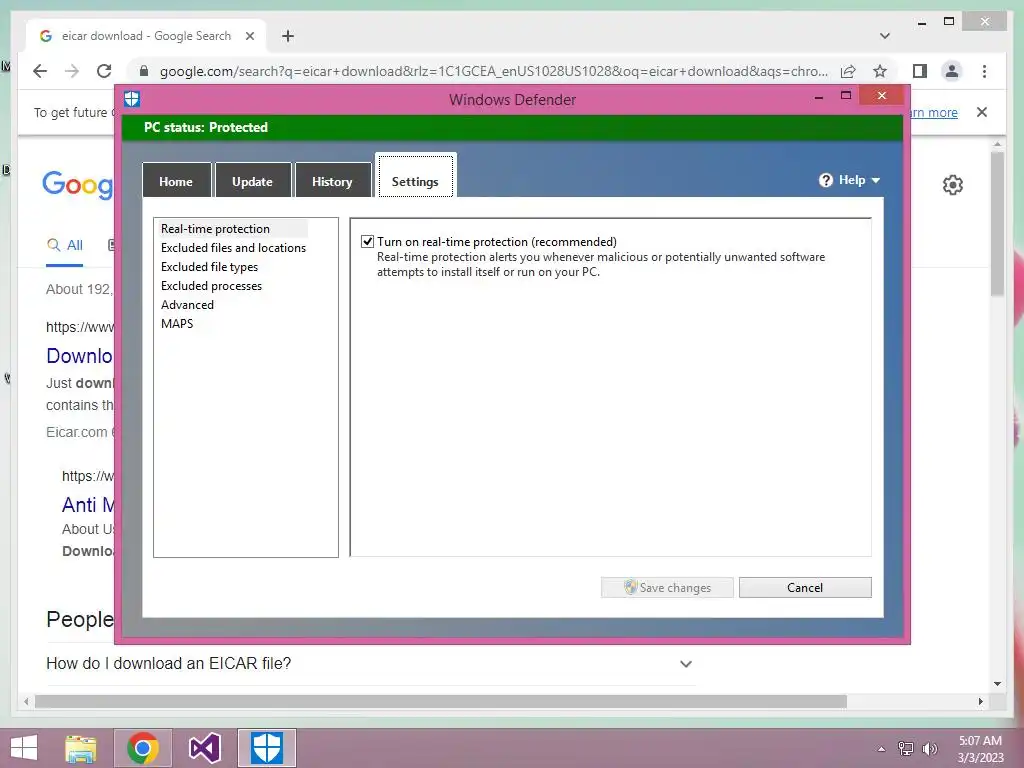This screenshot has width=1024, height=768.
Task: Click Windows Defender taskbar icon
Action: (x=267, y=748)
